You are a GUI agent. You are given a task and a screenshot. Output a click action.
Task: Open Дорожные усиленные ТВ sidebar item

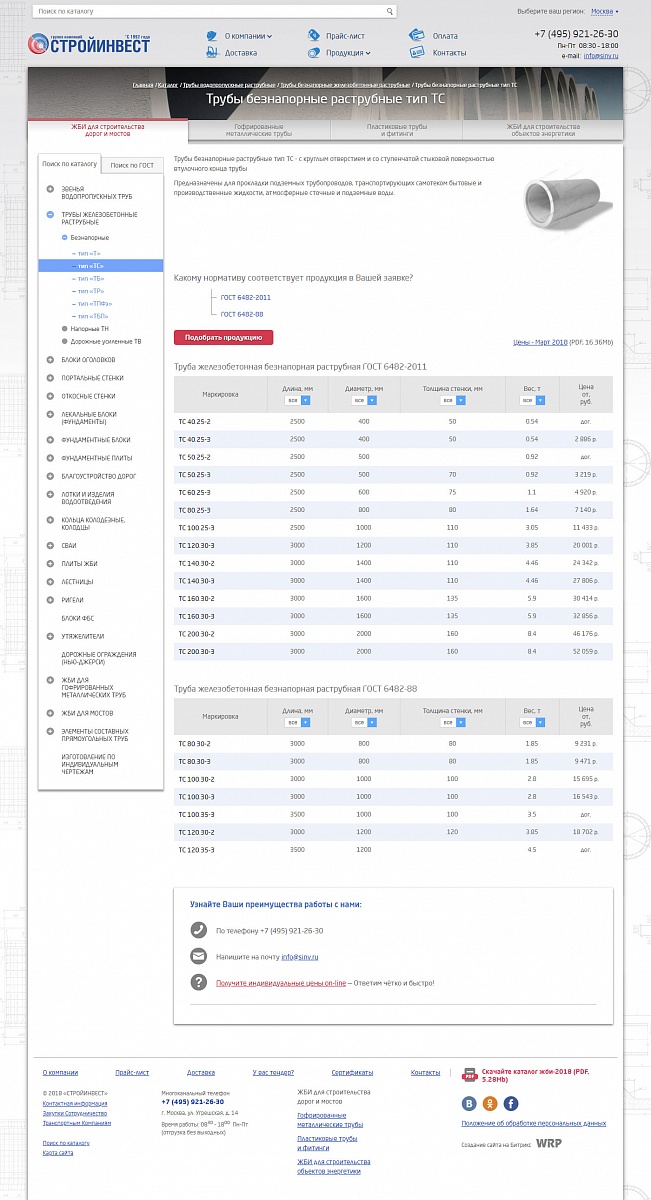(x=106, y=341)
